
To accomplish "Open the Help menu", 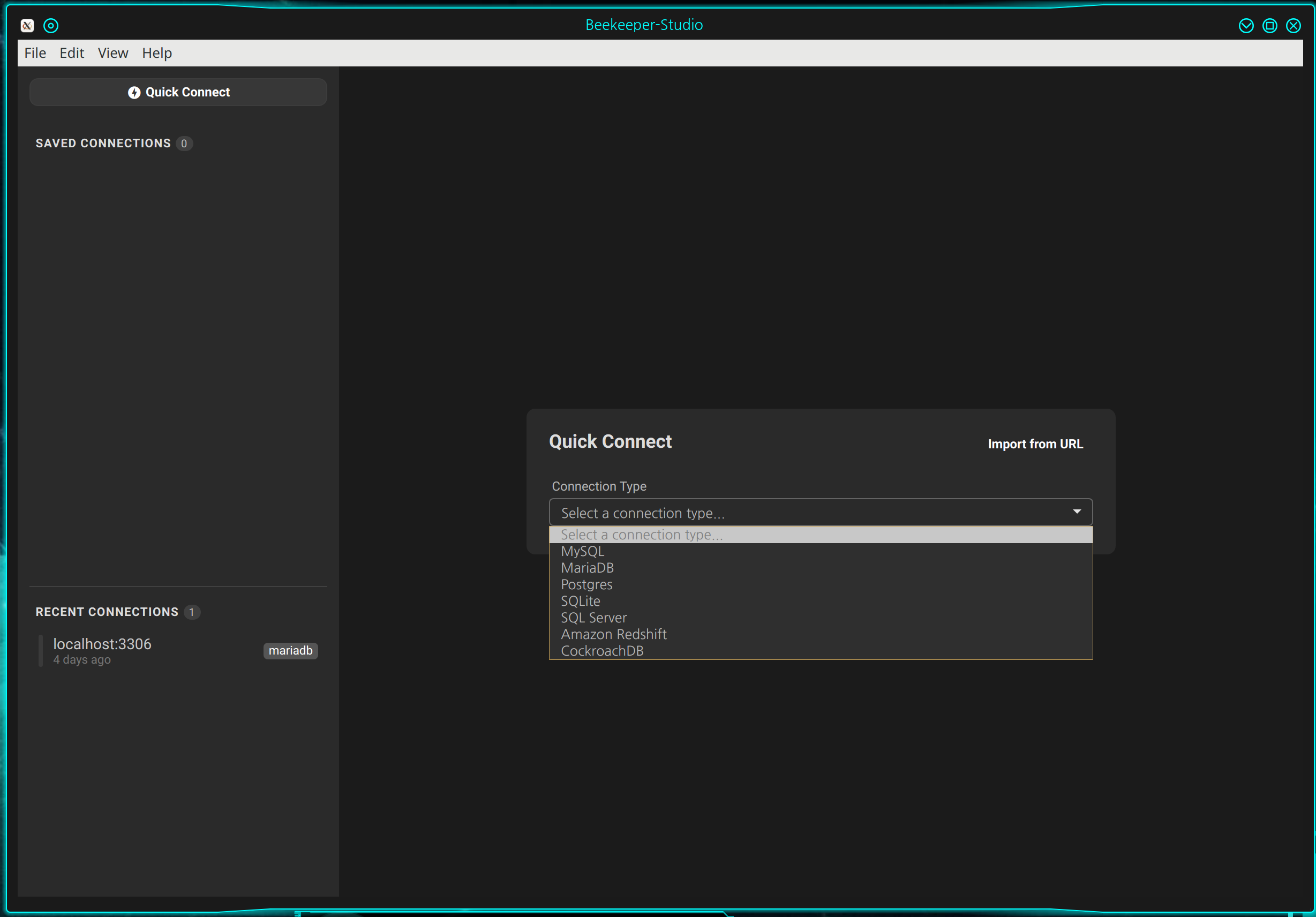I will point(156,52).
